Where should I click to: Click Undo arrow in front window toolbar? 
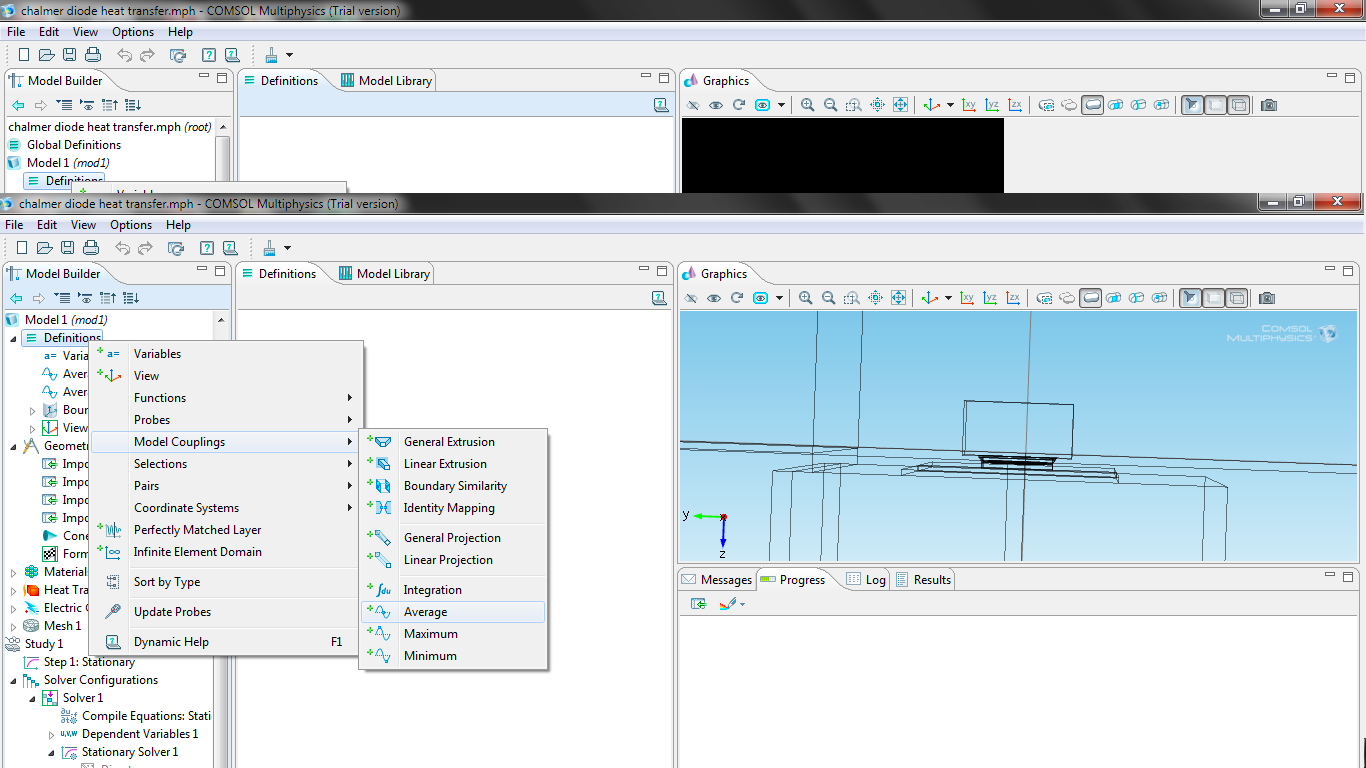click(122, 248)
